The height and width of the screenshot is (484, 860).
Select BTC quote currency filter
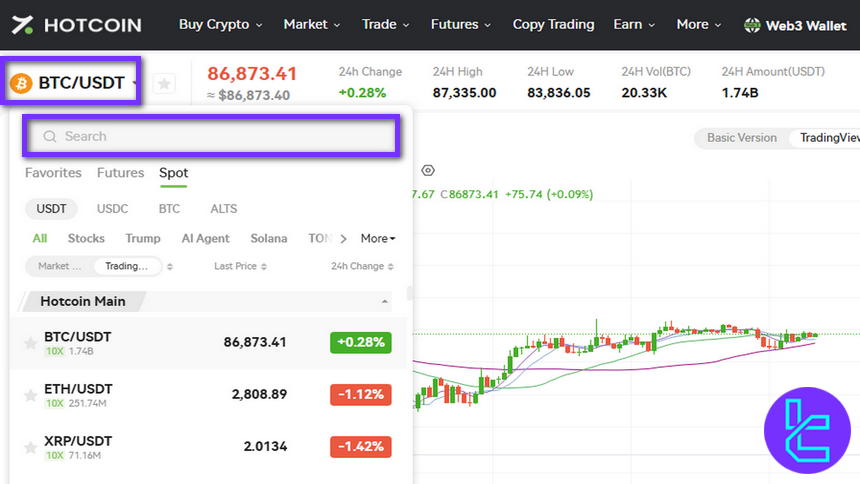[169, 209]
